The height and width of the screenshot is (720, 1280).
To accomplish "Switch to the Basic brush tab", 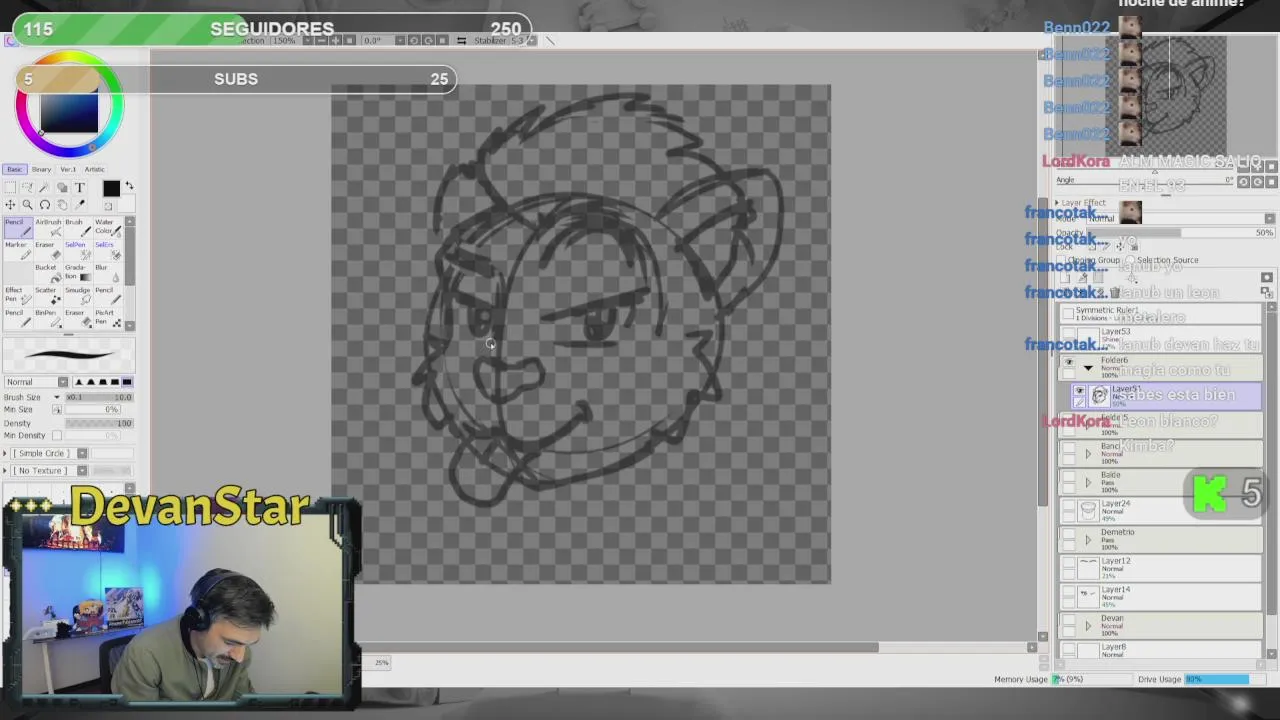I will click(14, 169).
